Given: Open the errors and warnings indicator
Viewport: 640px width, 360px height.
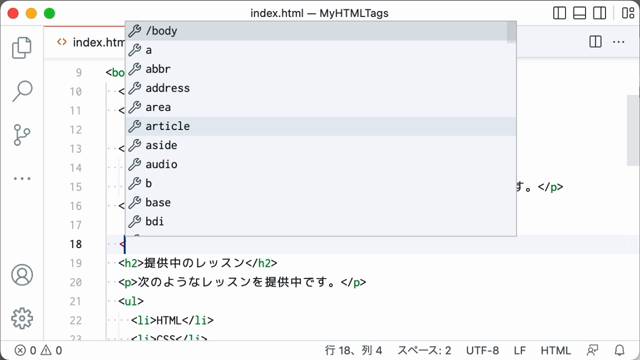Looking at the screenshot, I should tap(38, 350).
